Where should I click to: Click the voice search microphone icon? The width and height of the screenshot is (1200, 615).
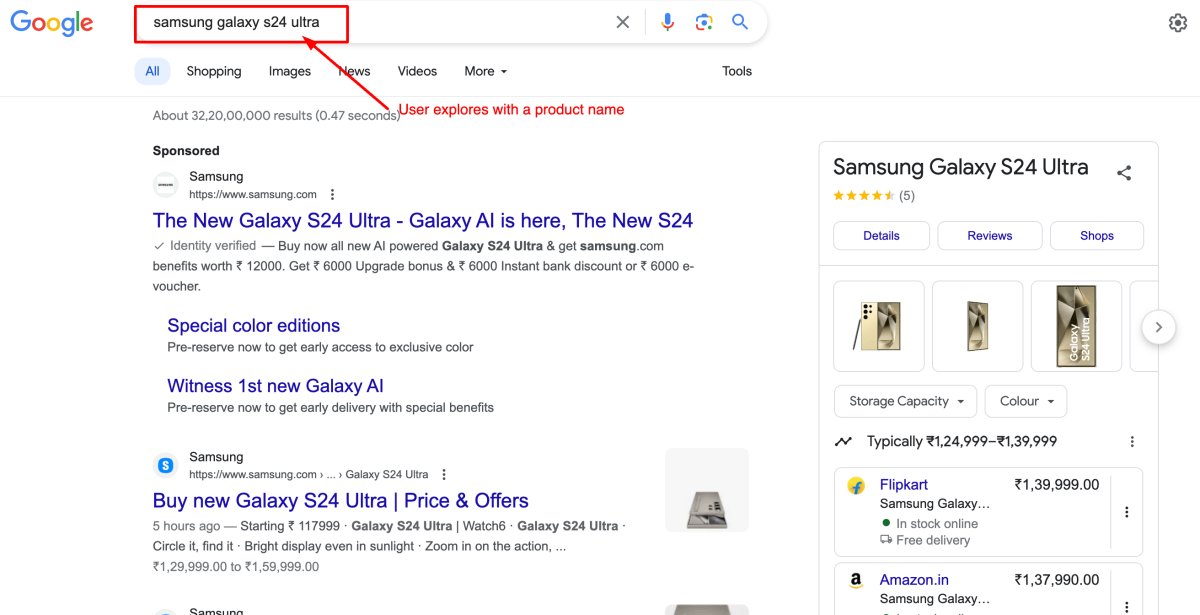coord(668,22)
